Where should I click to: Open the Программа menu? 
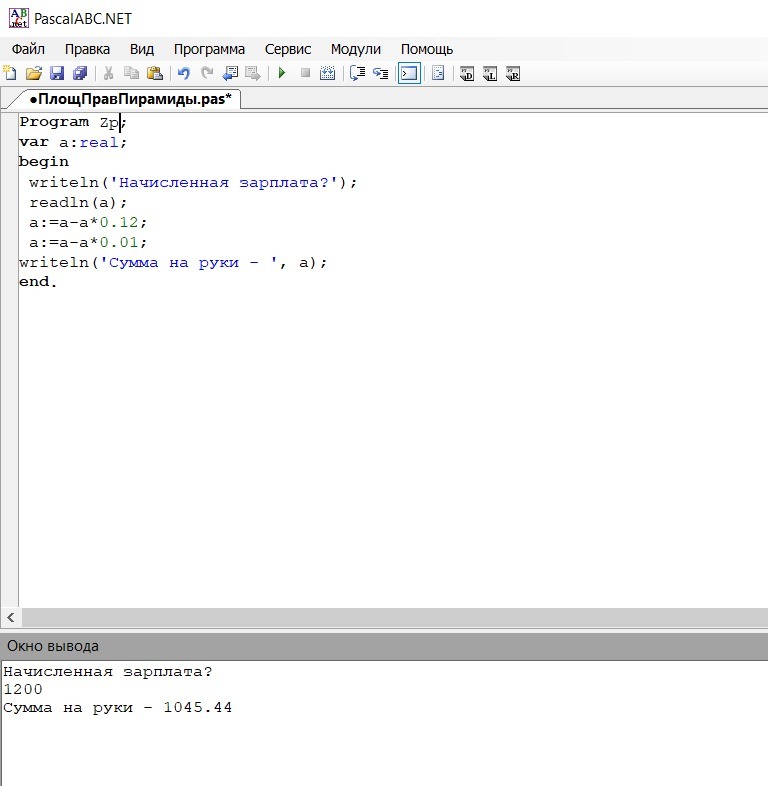tap(209, 49)
